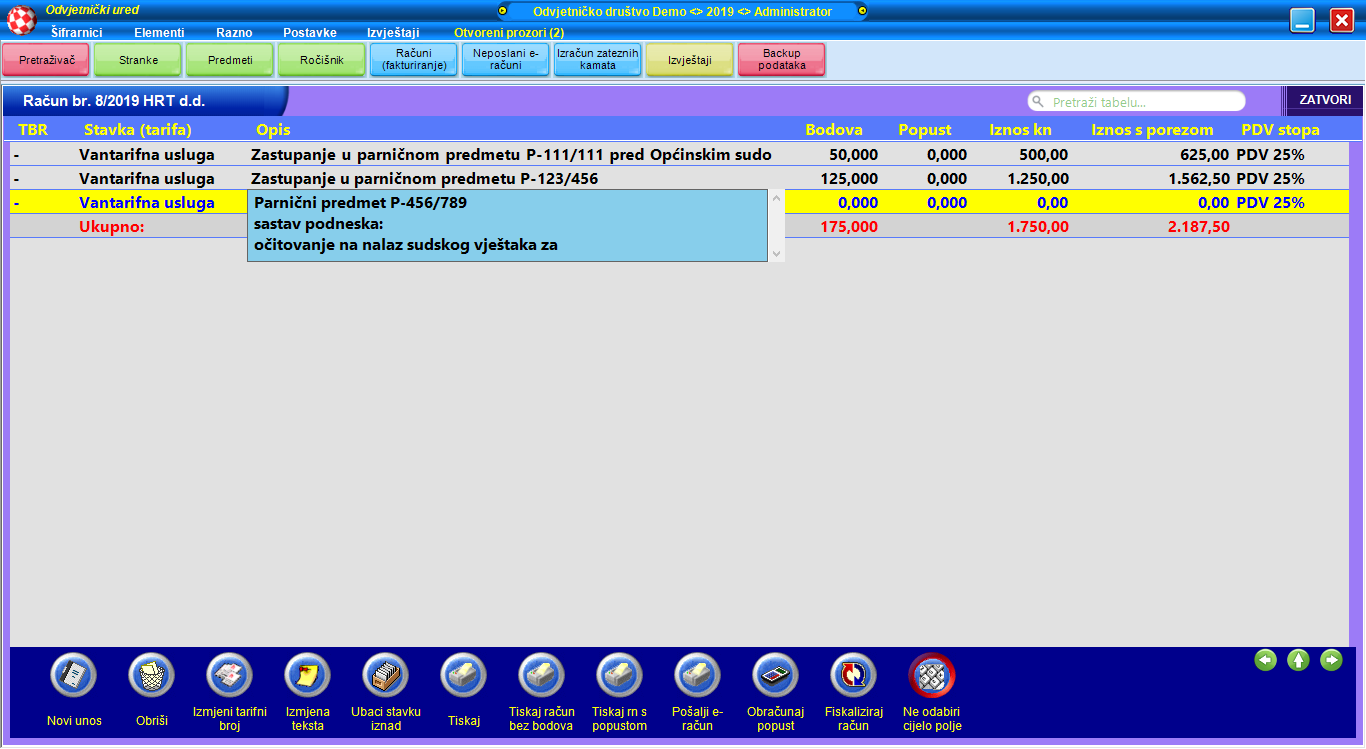Click the Predmeti toolbar button

(x=230, y=60)
